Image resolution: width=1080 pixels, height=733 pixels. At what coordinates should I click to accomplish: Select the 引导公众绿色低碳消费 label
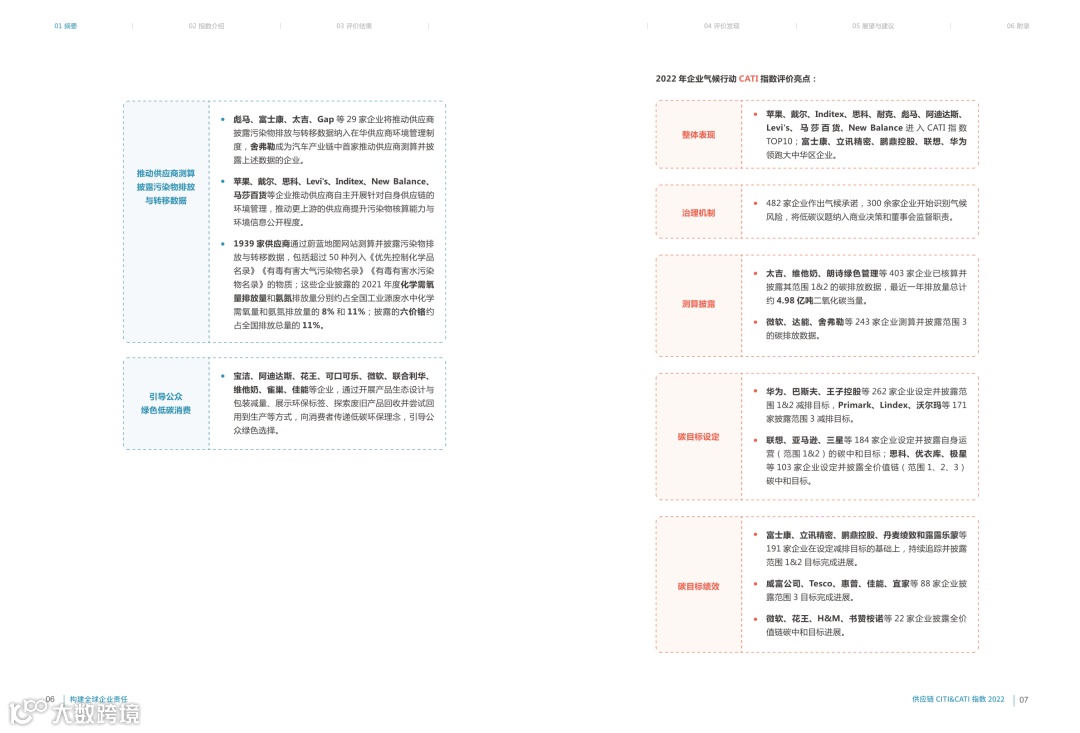point(165,403)
